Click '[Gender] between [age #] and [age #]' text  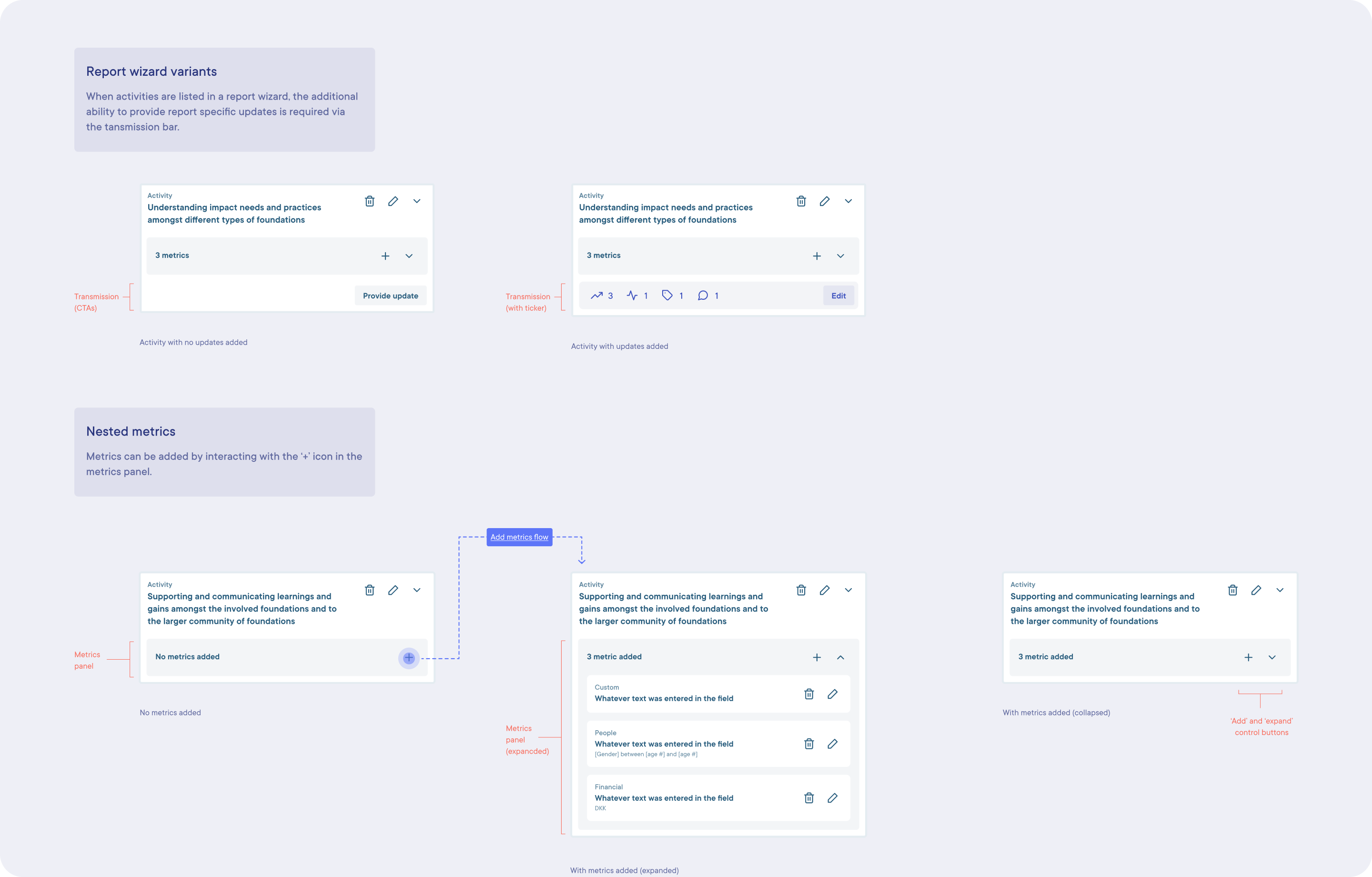click(646, 755)
